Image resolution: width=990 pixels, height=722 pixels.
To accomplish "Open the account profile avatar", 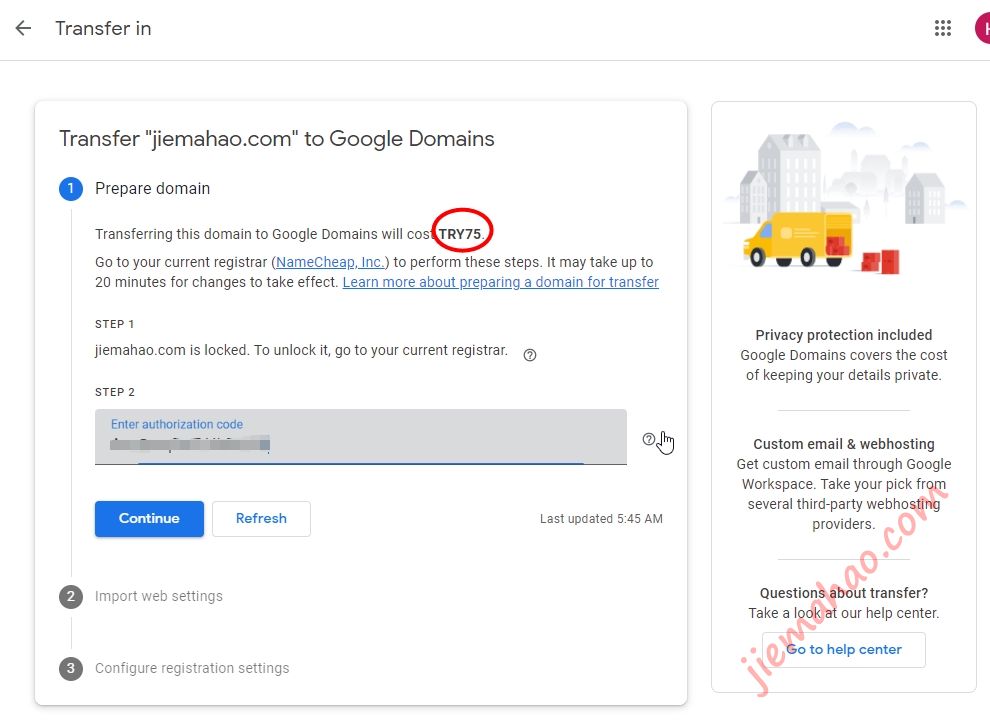I will pos(982,28).
